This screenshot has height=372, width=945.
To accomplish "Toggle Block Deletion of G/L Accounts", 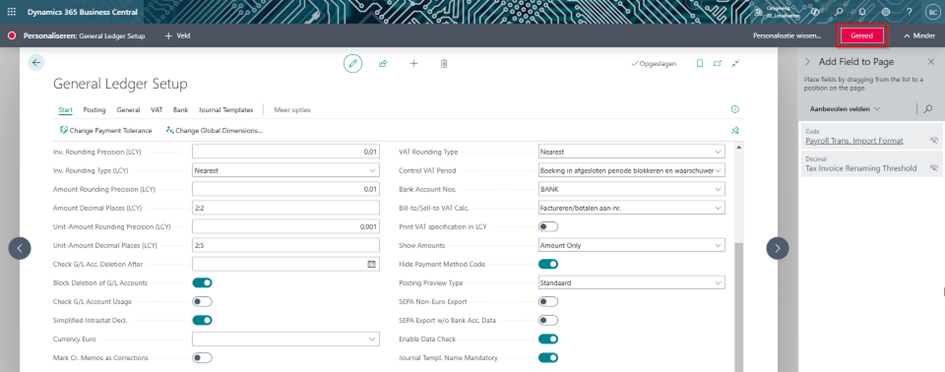I will tap(202, 283).
